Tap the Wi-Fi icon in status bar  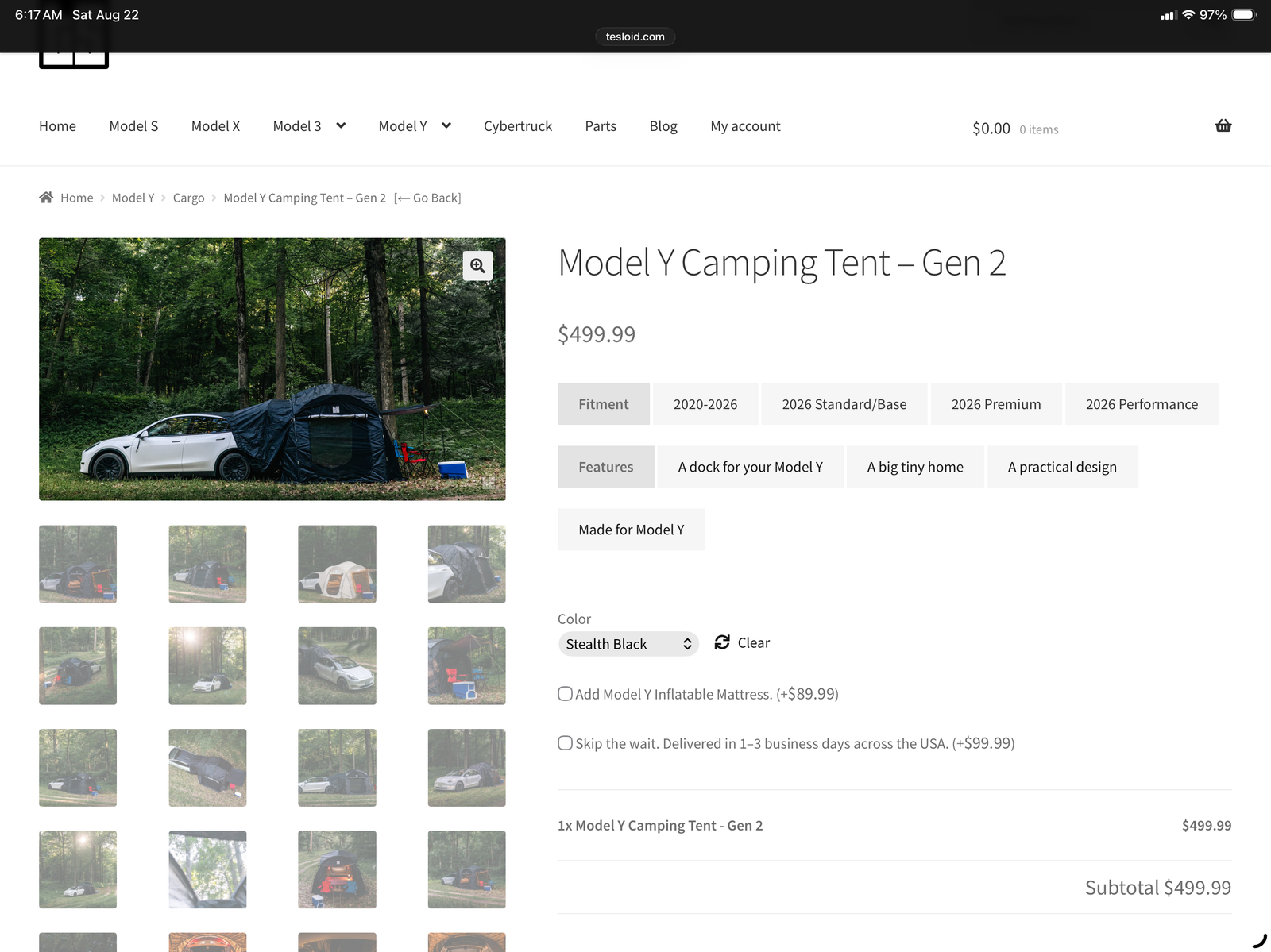tap(1188, 15)
